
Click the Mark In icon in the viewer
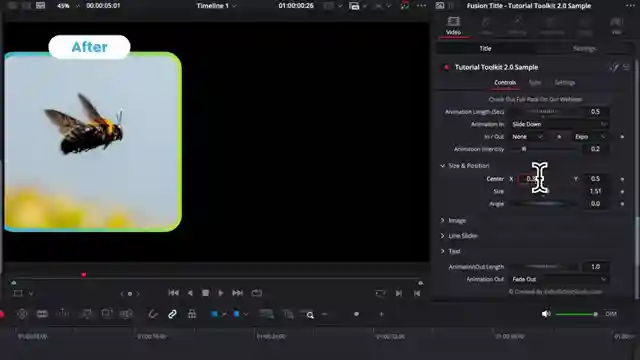[399, 293]
